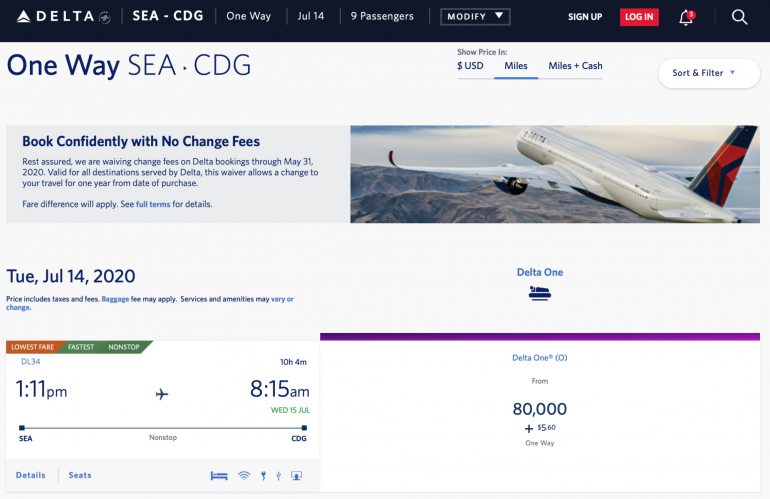Expand flight Details for DL34
The width and height of the screenshot is (770, 499).
pos(31,475)
